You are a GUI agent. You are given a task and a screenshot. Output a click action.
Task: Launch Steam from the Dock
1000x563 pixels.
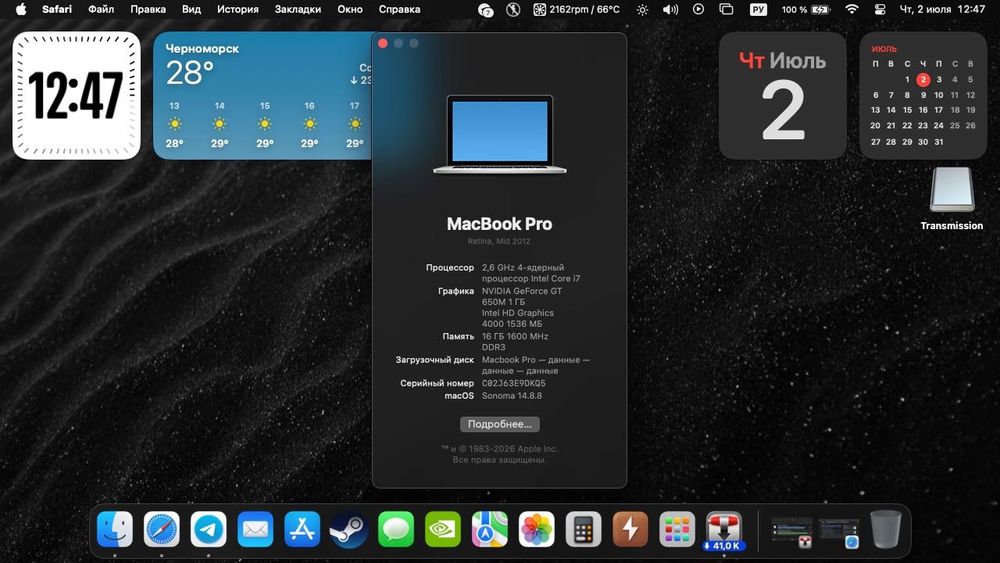349,529
